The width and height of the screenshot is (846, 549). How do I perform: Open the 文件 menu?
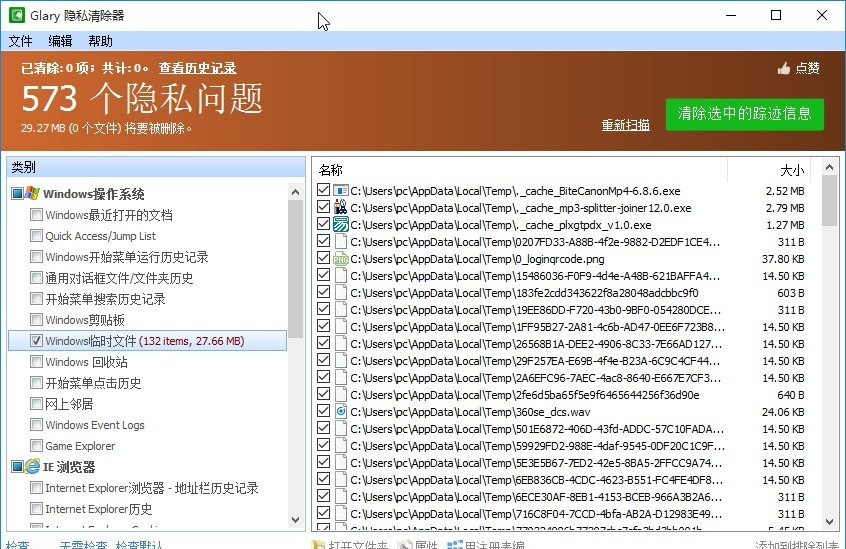point(20,41)
